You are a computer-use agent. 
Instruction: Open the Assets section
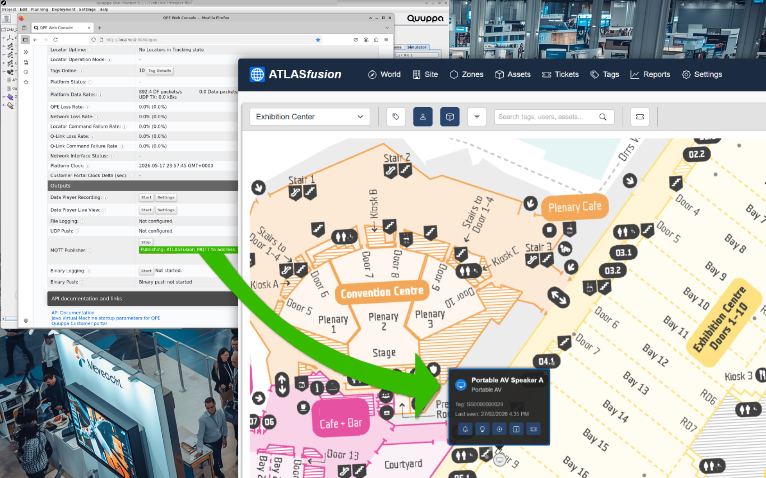(512, 74)
